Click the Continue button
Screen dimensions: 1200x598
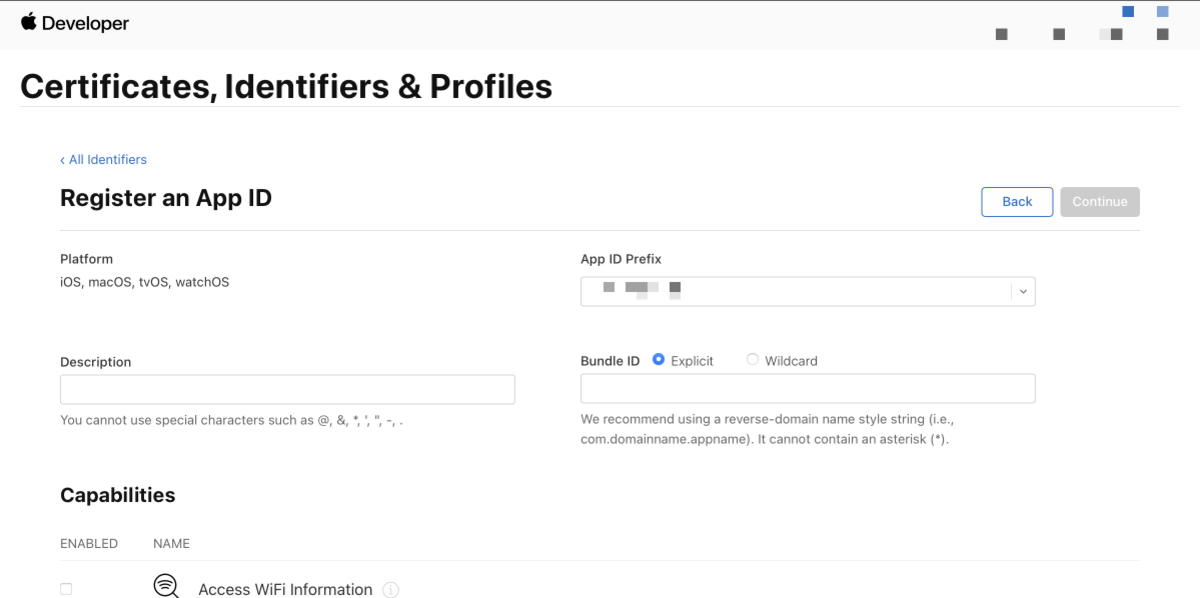tap(1100, 202)
